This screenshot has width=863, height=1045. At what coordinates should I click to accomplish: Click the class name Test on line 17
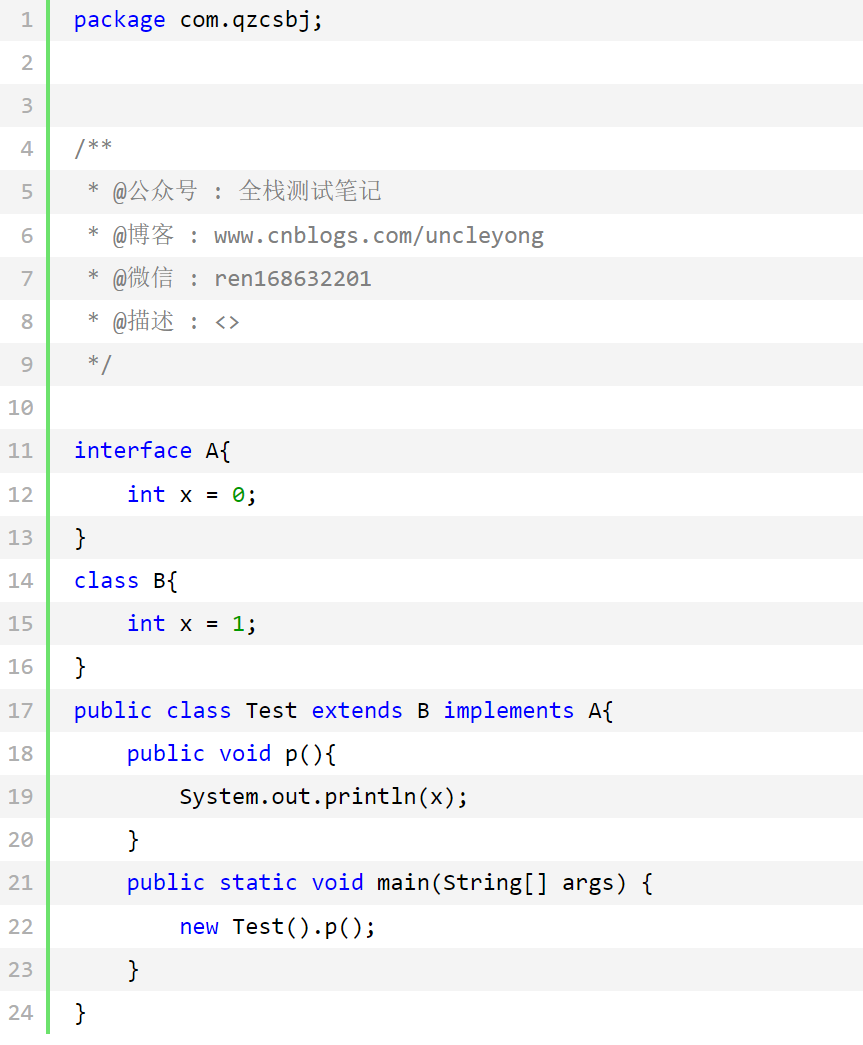pyautogui.click(x=271, y=710)
